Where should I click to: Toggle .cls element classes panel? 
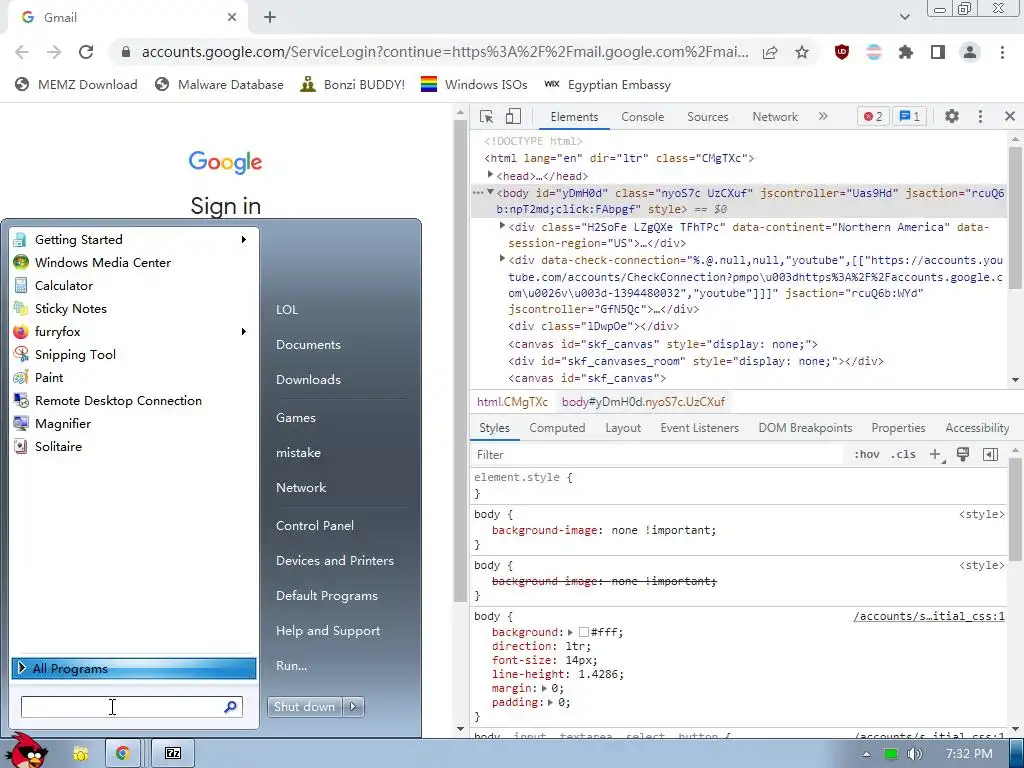(903, 455)
